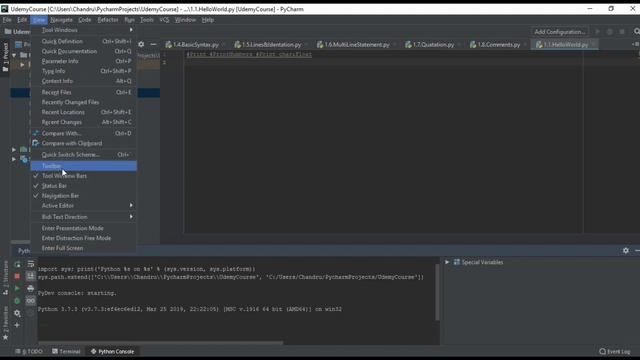Viewport: 640px width, 360px height.
Task: Open the Help menu
Action: [208, 20]
